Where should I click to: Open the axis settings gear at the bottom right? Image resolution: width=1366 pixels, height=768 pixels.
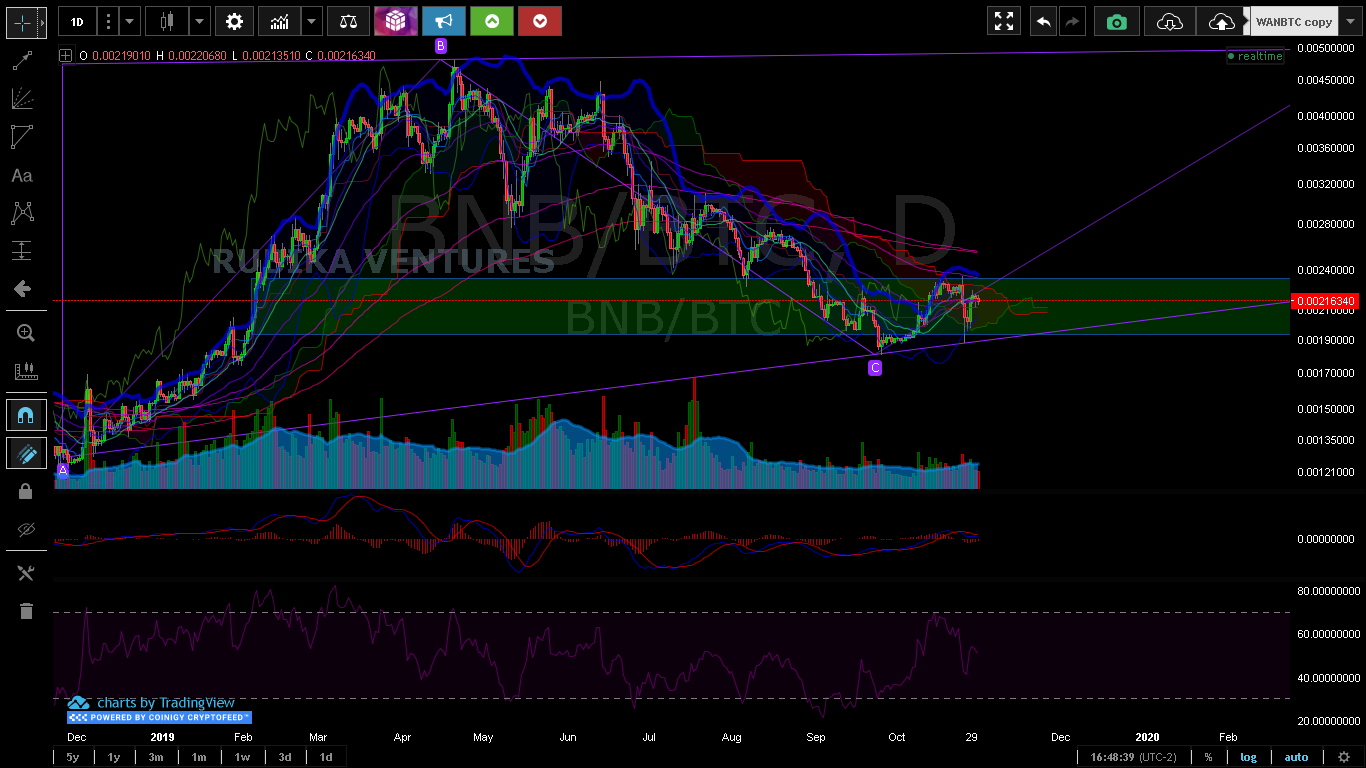pos(1343,757)
